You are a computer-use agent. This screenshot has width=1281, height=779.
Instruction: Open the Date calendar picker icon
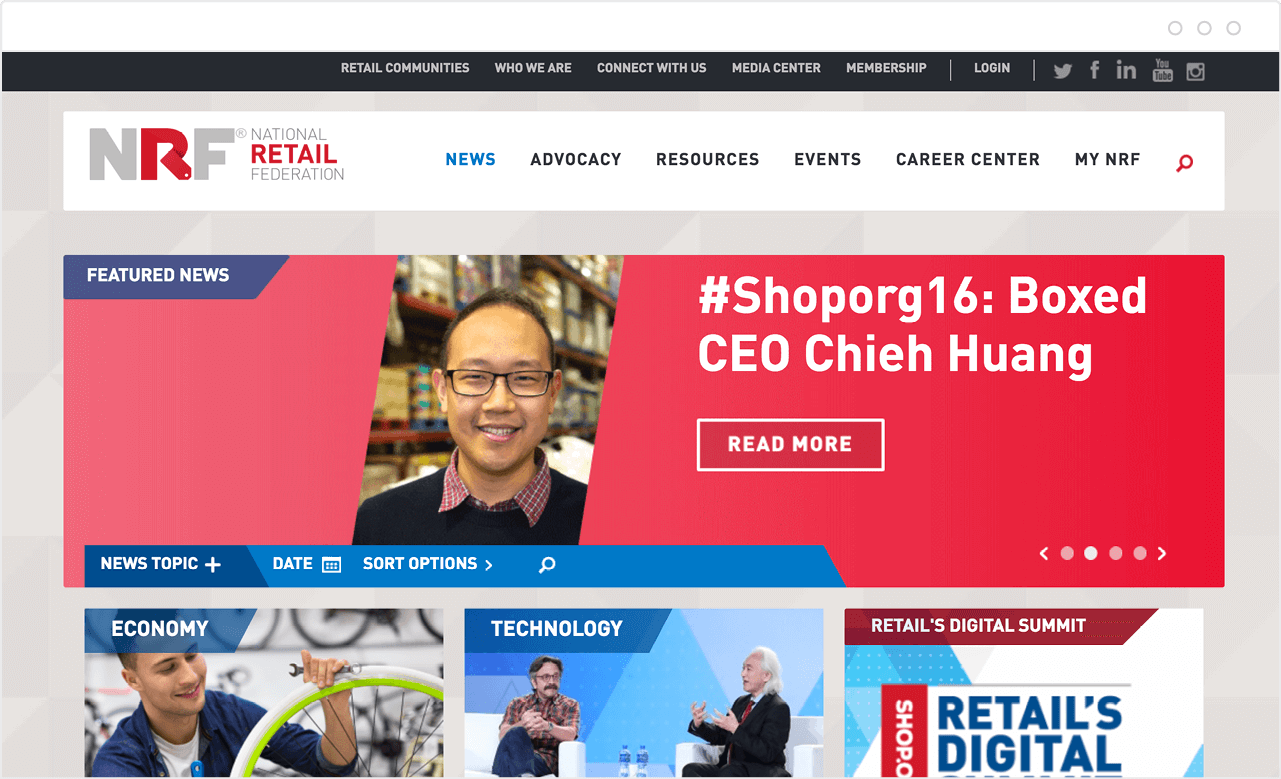332,565
